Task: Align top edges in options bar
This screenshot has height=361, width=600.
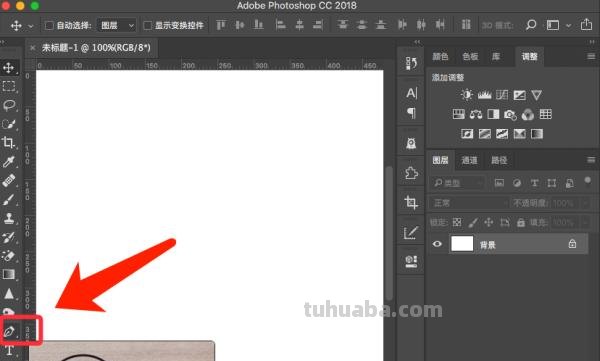Action: coord(221,25)
